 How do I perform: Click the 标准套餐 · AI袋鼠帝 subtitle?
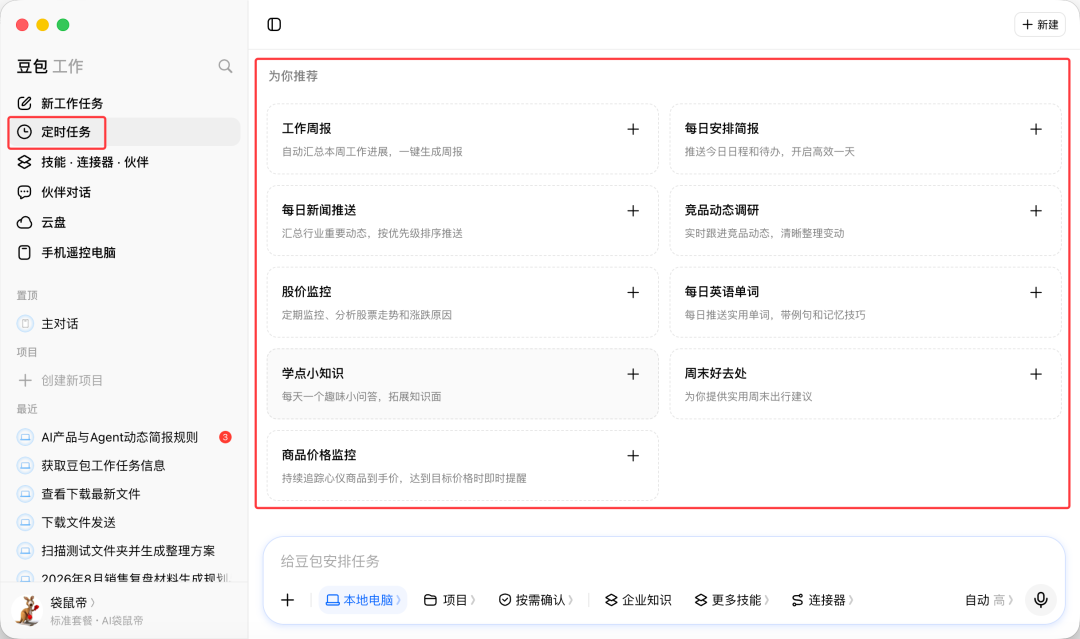pyautogui.click(x=96, y=620)
